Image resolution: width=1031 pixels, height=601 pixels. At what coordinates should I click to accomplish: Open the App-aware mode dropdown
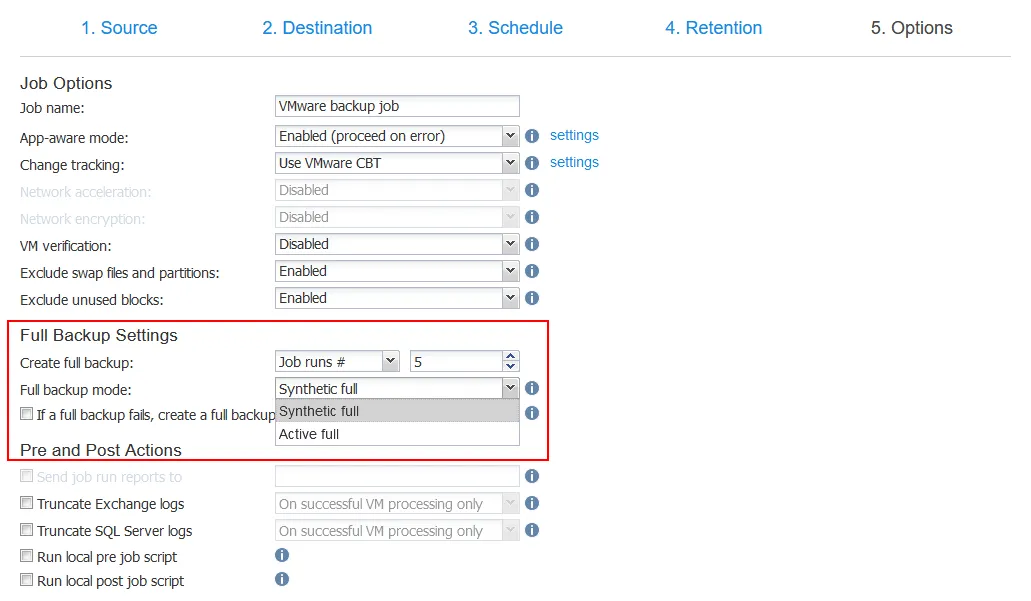(x=397, y=136)
